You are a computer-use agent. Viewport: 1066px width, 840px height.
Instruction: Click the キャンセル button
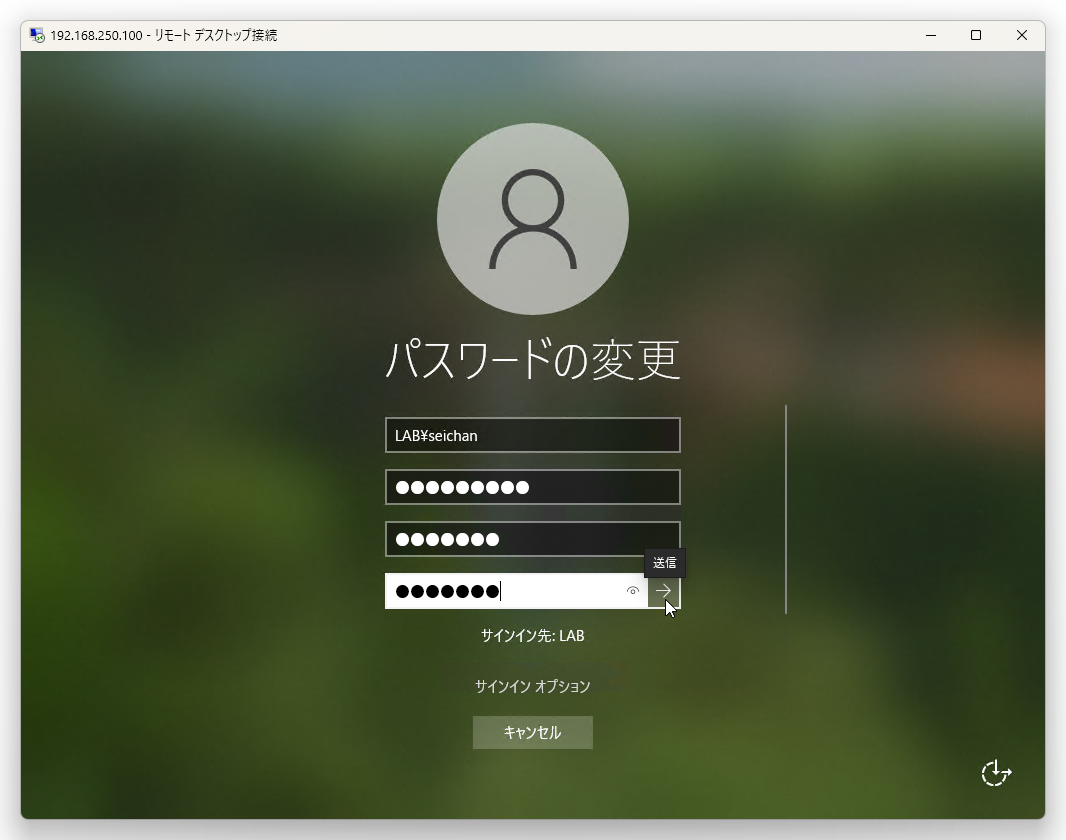click(x=532, y=733)
